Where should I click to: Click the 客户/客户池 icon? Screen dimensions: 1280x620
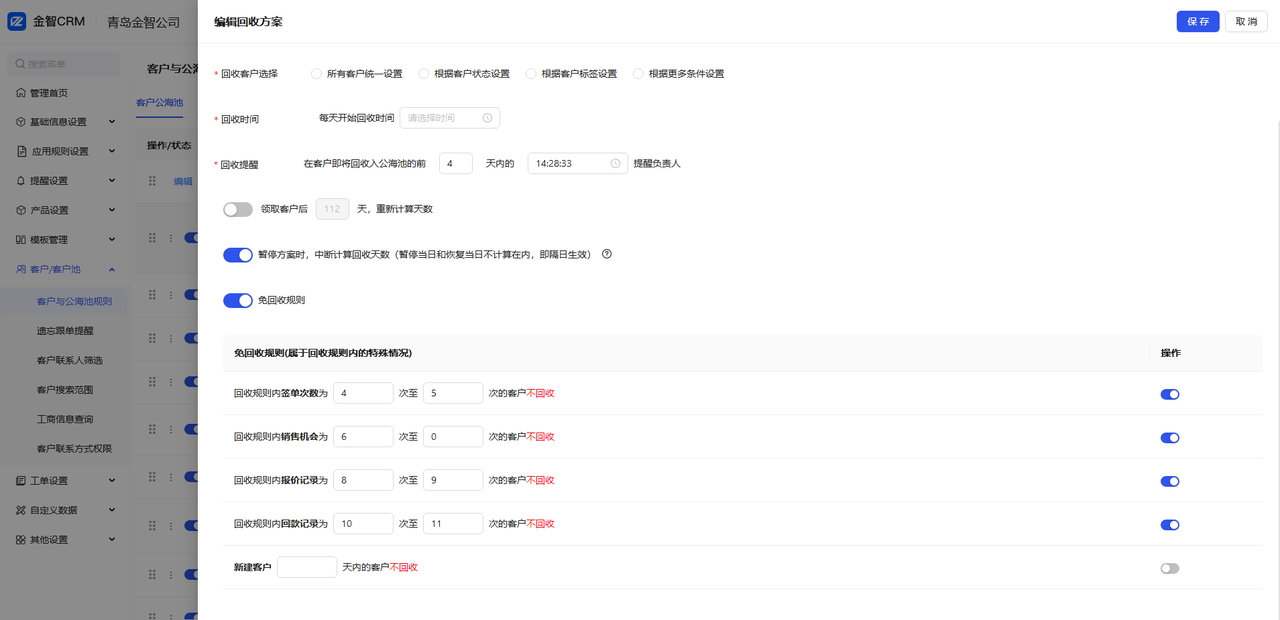coord(21,270)
